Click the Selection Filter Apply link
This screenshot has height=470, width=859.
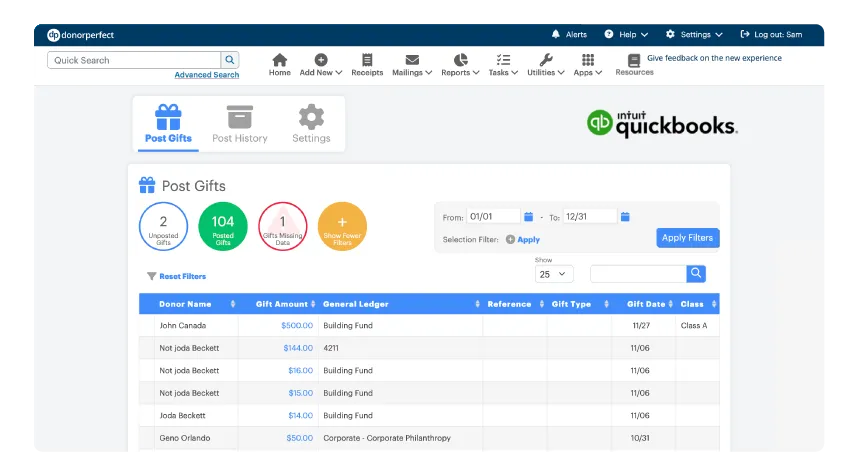tap(528, 239)
